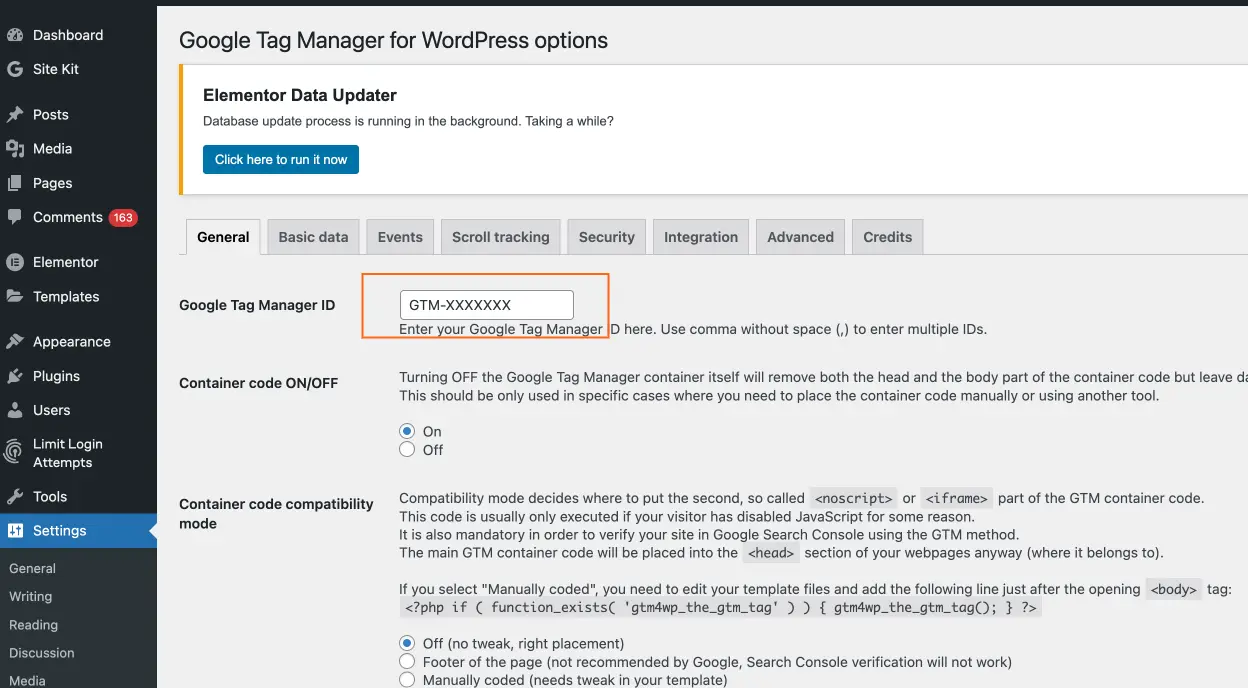
Task: Click the Elementor circle E icon
Action: tap(15, 262)
